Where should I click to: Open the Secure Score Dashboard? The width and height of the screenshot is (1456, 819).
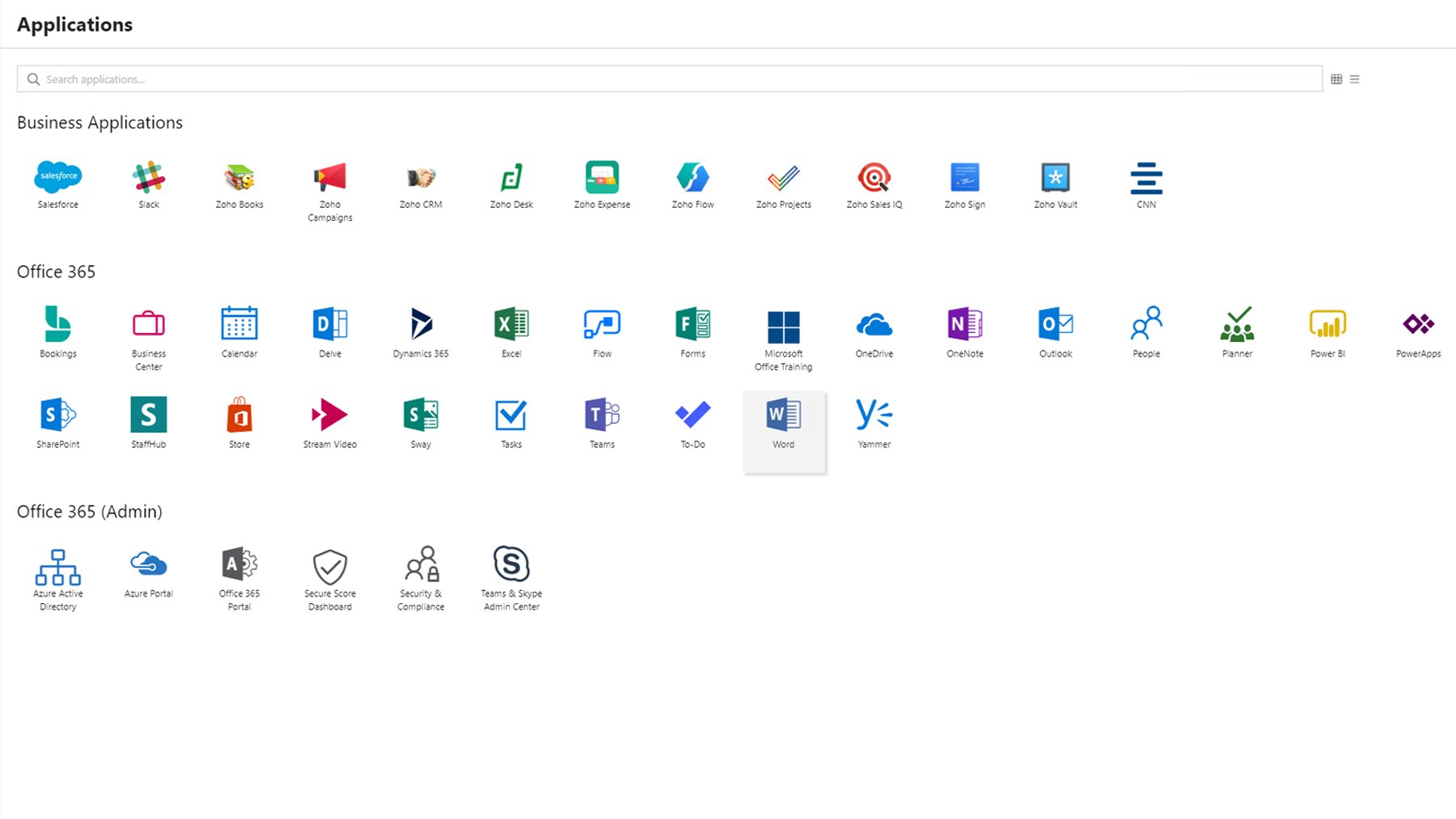tap(330, 568)
